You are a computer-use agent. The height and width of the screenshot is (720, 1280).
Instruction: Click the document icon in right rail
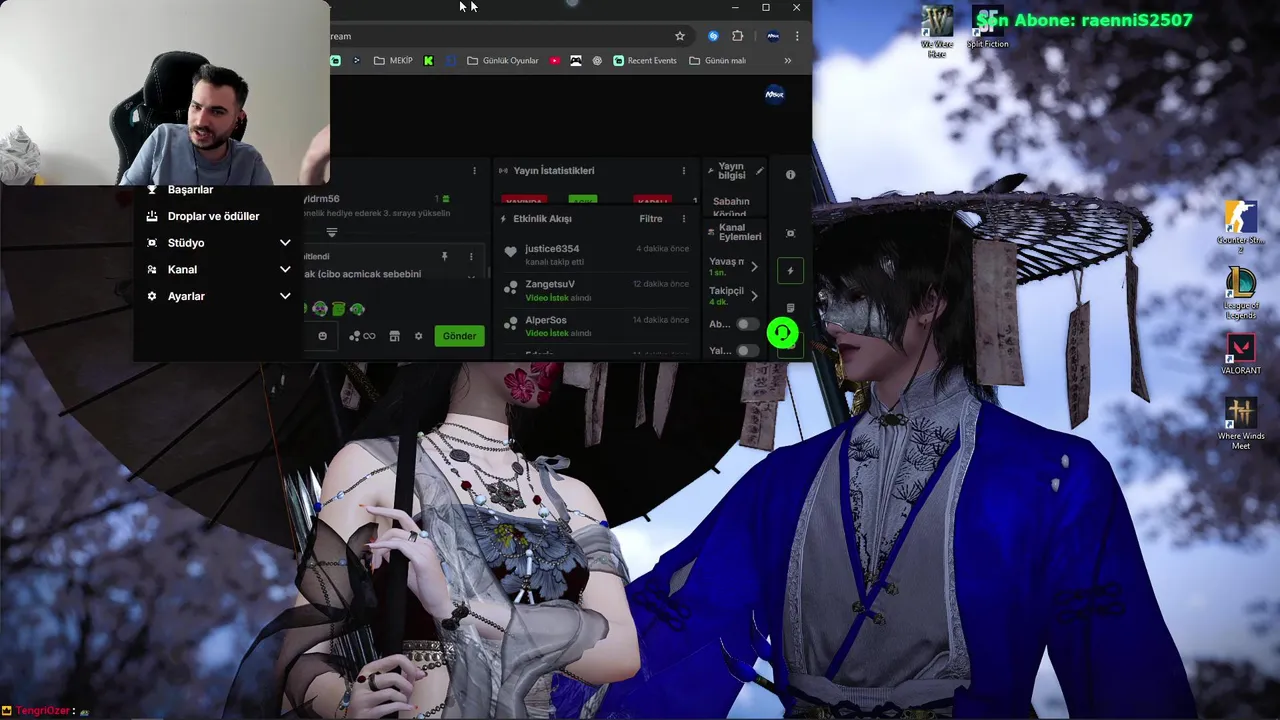790,308
